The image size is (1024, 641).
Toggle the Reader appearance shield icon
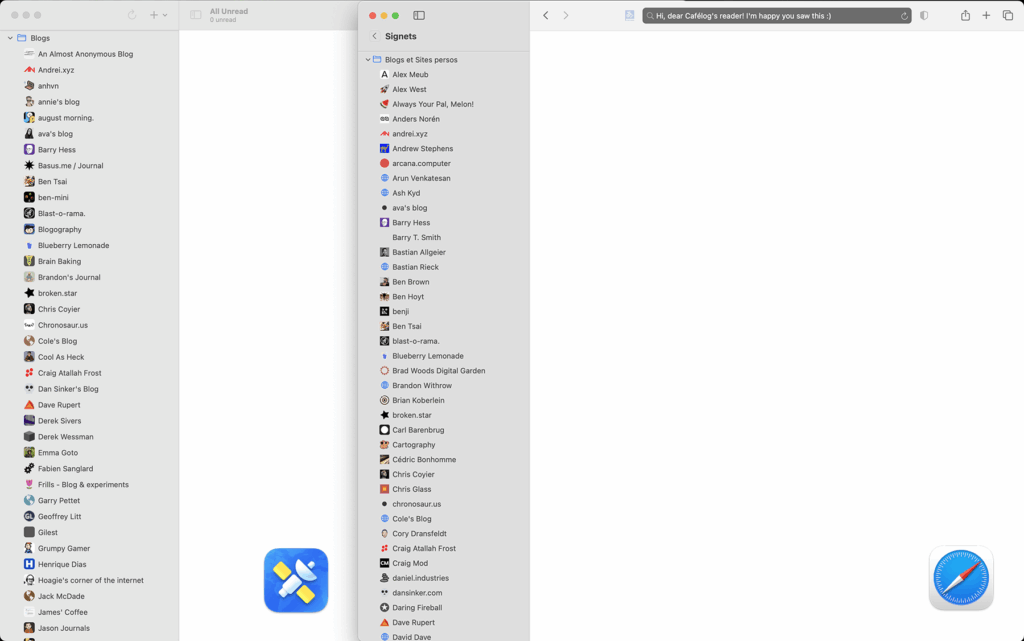point(924,16)
